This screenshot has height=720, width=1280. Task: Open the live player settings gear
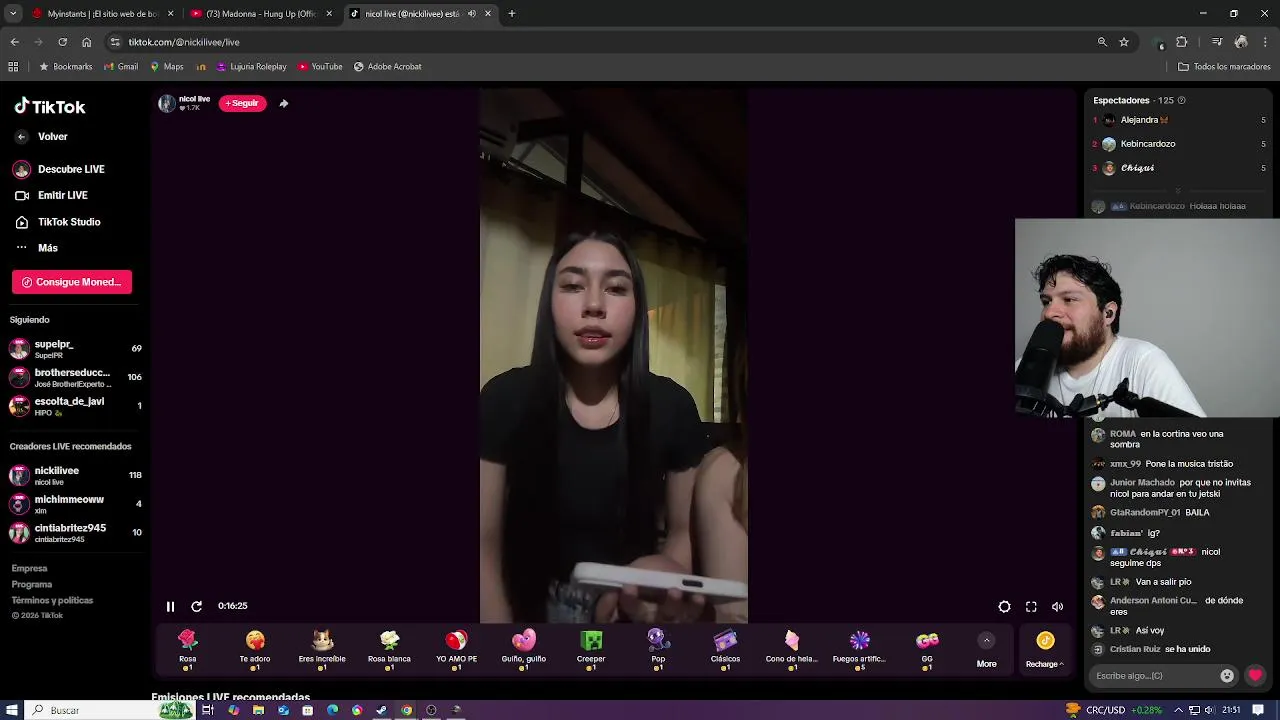[x=1004, y=606]
